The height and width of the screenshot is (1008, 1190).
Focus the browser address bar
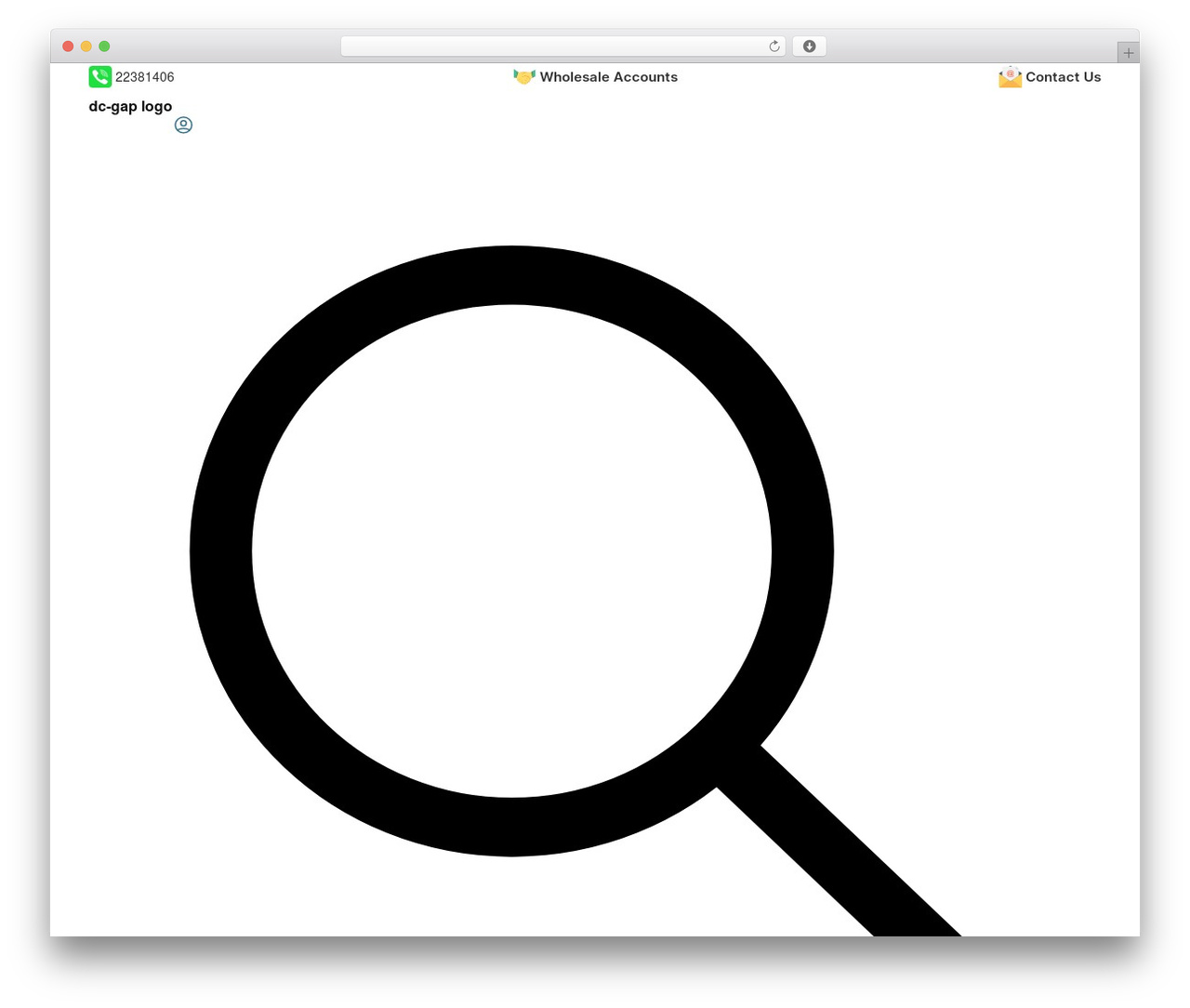pyautogui.click(x=554, y=46)
